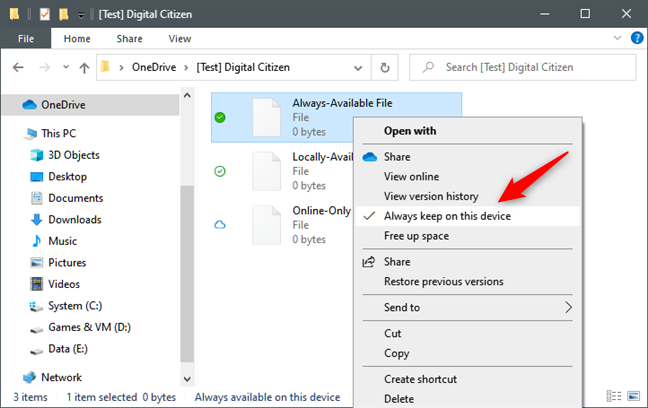Click the navigation pane scroll down arrow
The width and height of the screenshot is (648, 408).
187,379
